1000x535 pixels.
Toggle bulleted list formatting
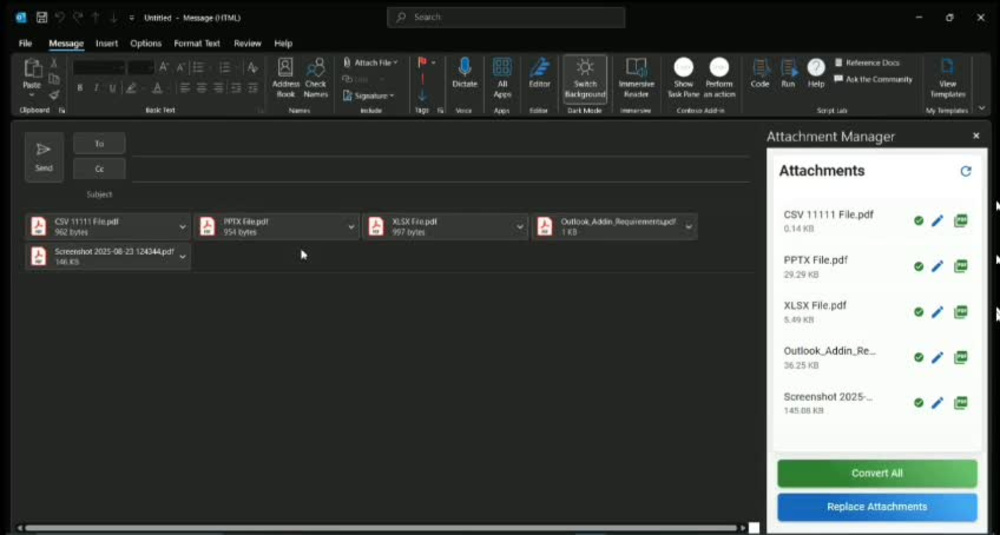click(x=198, y=67)
